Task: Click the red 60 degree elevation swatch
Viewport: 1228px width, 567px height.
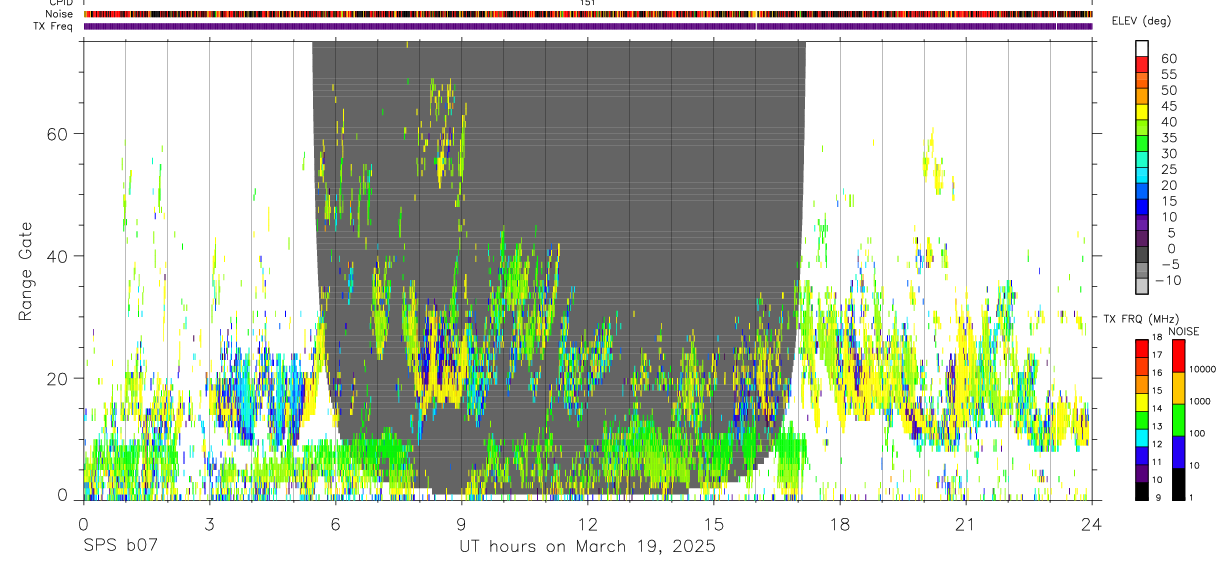Action: [1143, 64]
